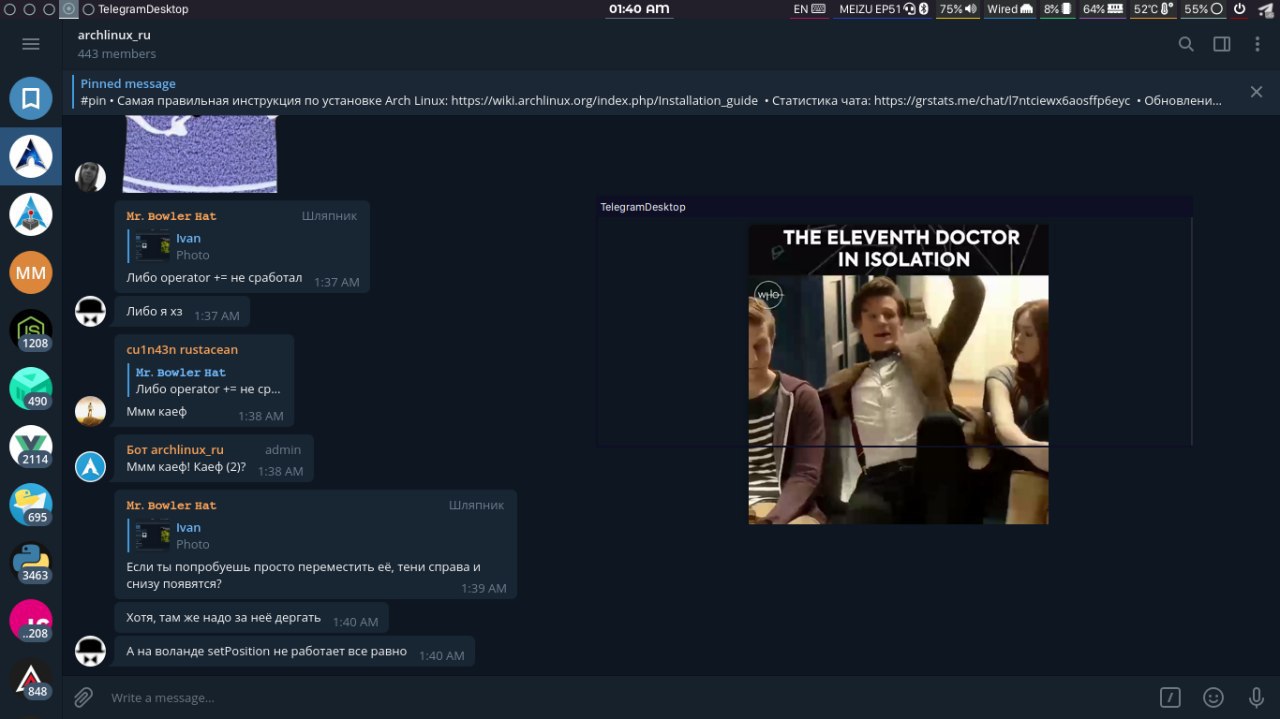This screenshot has width=1280, height=719.
Task: Click sender name cu1n43n rustacean
Action: click(x=182, y=350)
